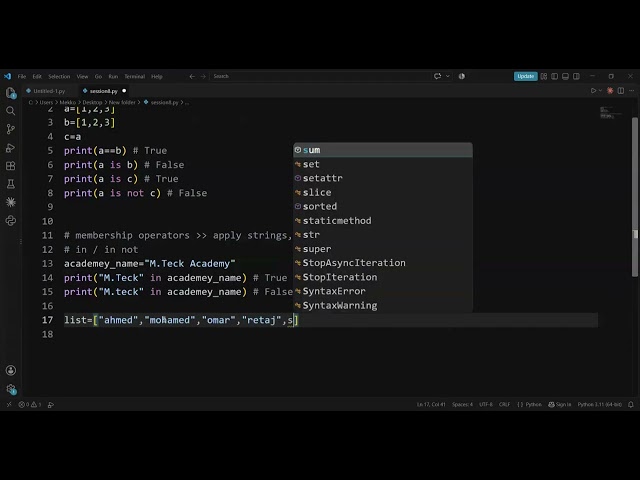Switch to the Untitled-1.py tab
640x480 pixels.
(49, 91)
